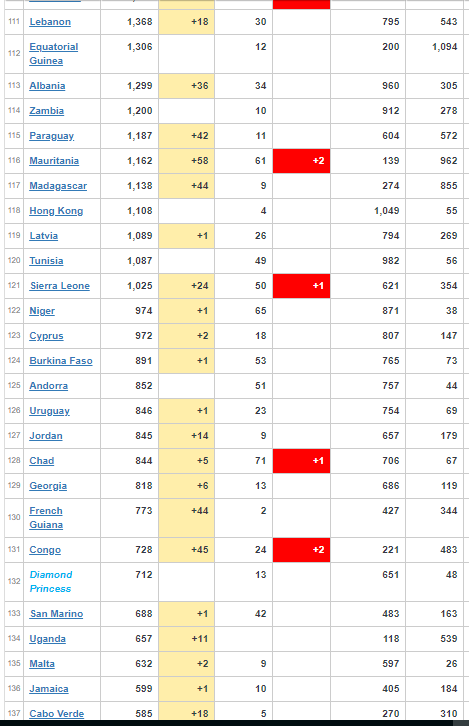Open the Zambia country page
The width and height of the screenshot is (469, 726).
(x=46, y=111)
